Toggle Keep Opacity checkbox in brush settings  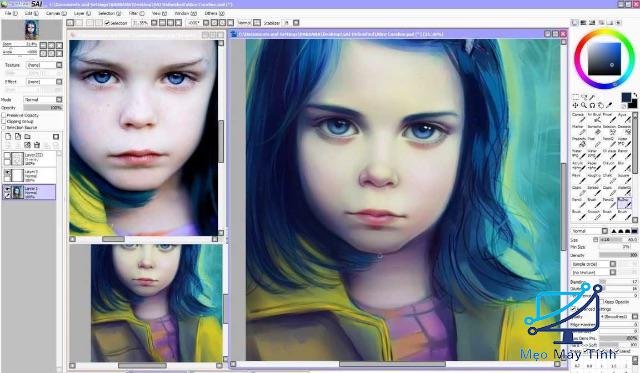(602, 302)
